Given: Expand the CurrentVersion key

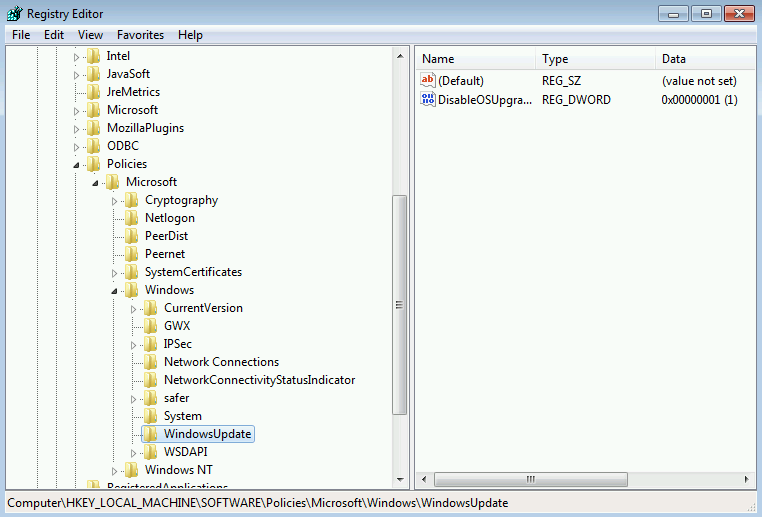Looking at the screenshot, I should point(134,309).
